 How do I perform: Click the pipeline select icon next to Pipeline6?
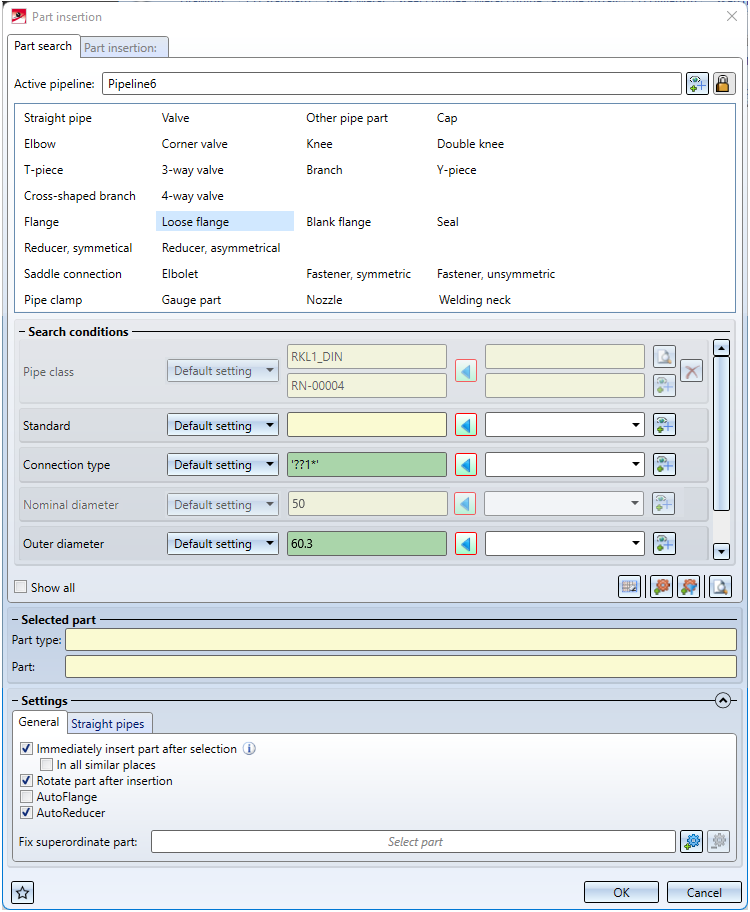[x=697, y=84]
